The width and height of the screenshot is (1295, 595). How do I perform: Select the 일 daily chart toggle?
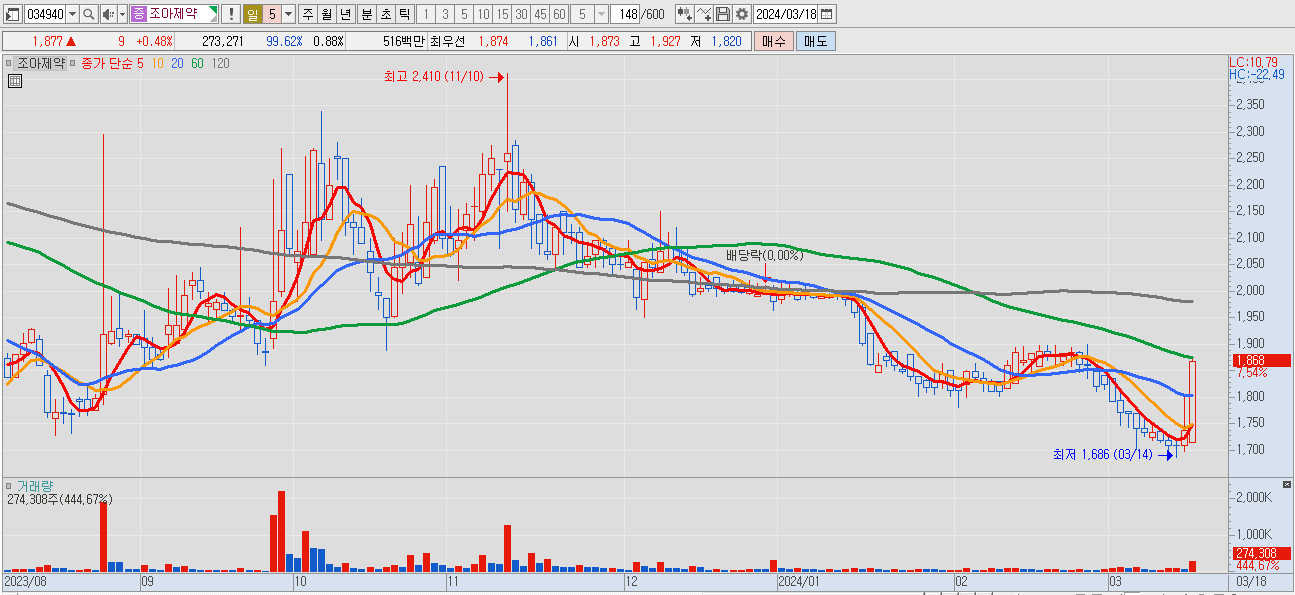pos(254,14)
